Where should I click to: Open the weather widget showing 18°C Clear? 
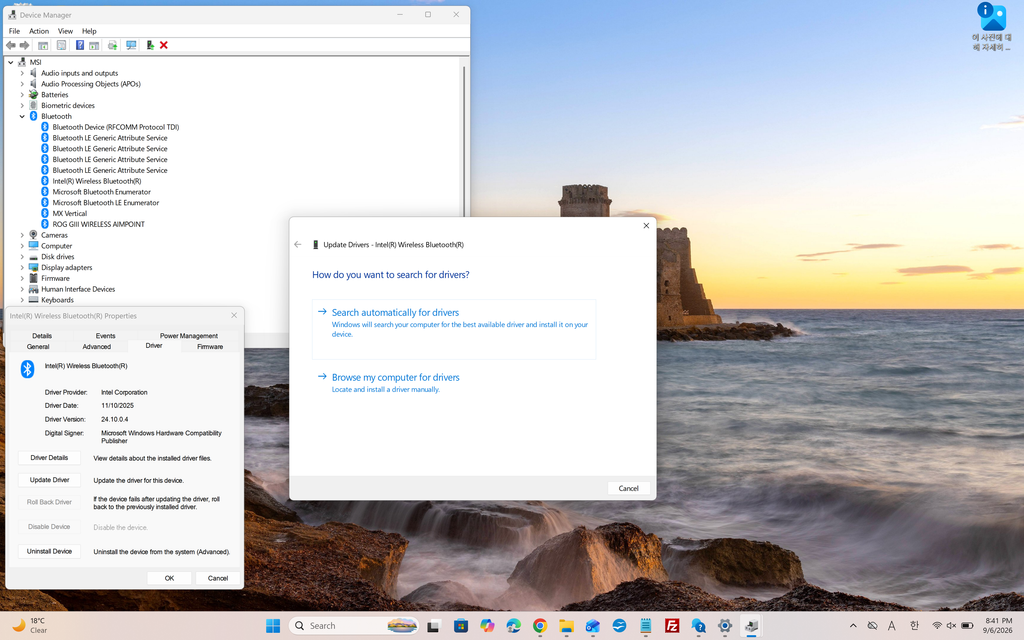tap(30, 626)
